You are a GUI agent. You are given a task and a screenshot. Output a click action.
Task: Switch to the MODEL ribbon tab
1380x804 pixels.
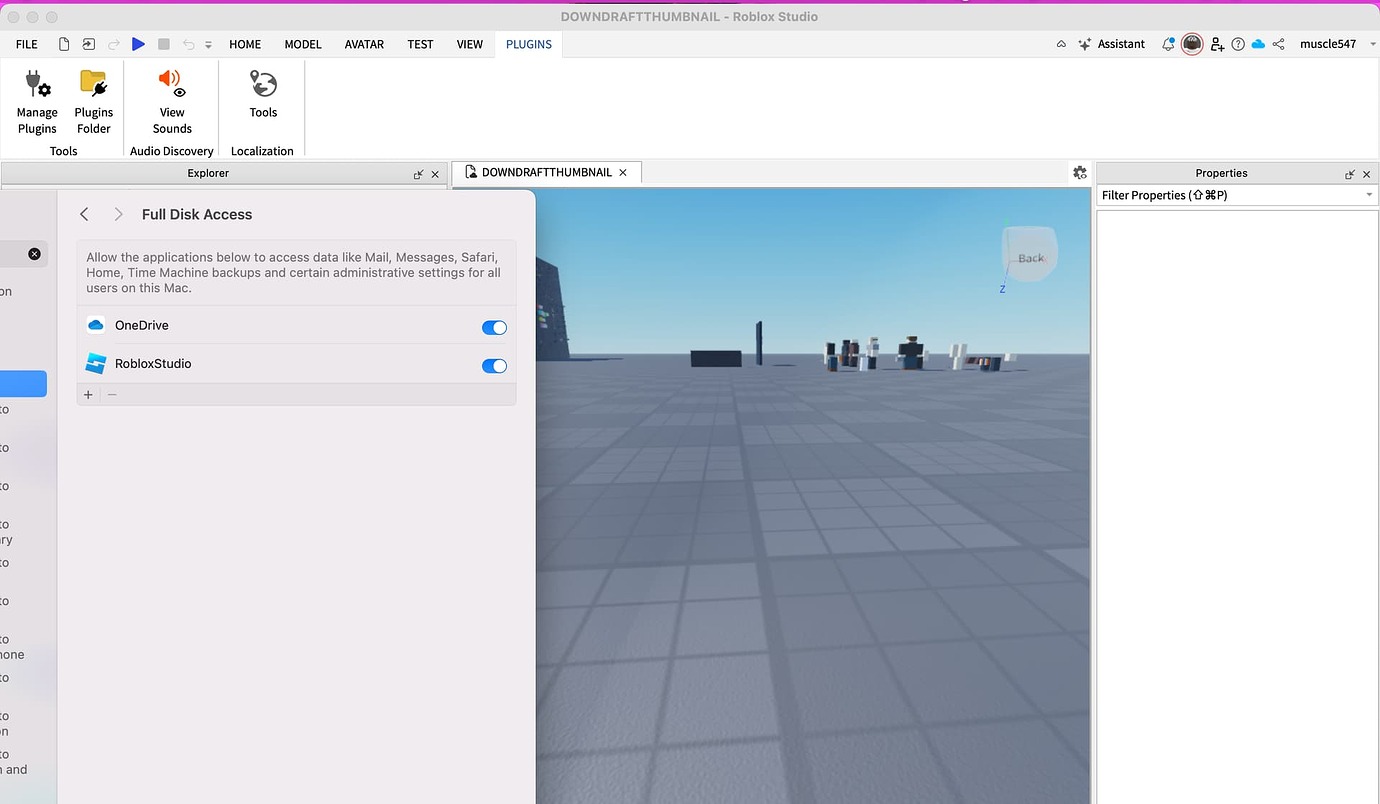click(302, 44)
